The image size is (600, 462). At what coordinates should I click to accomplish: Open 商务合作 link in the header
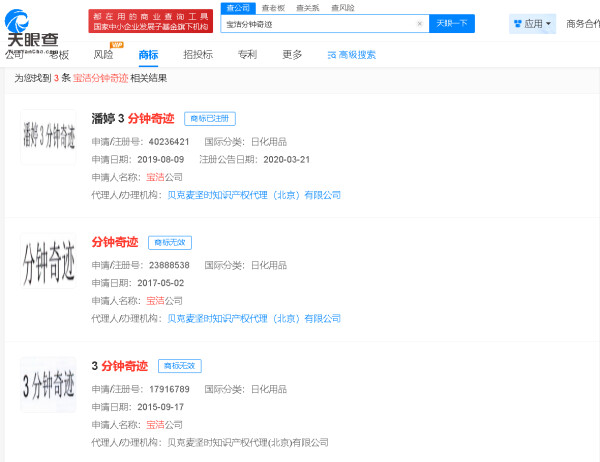[583, 24]
